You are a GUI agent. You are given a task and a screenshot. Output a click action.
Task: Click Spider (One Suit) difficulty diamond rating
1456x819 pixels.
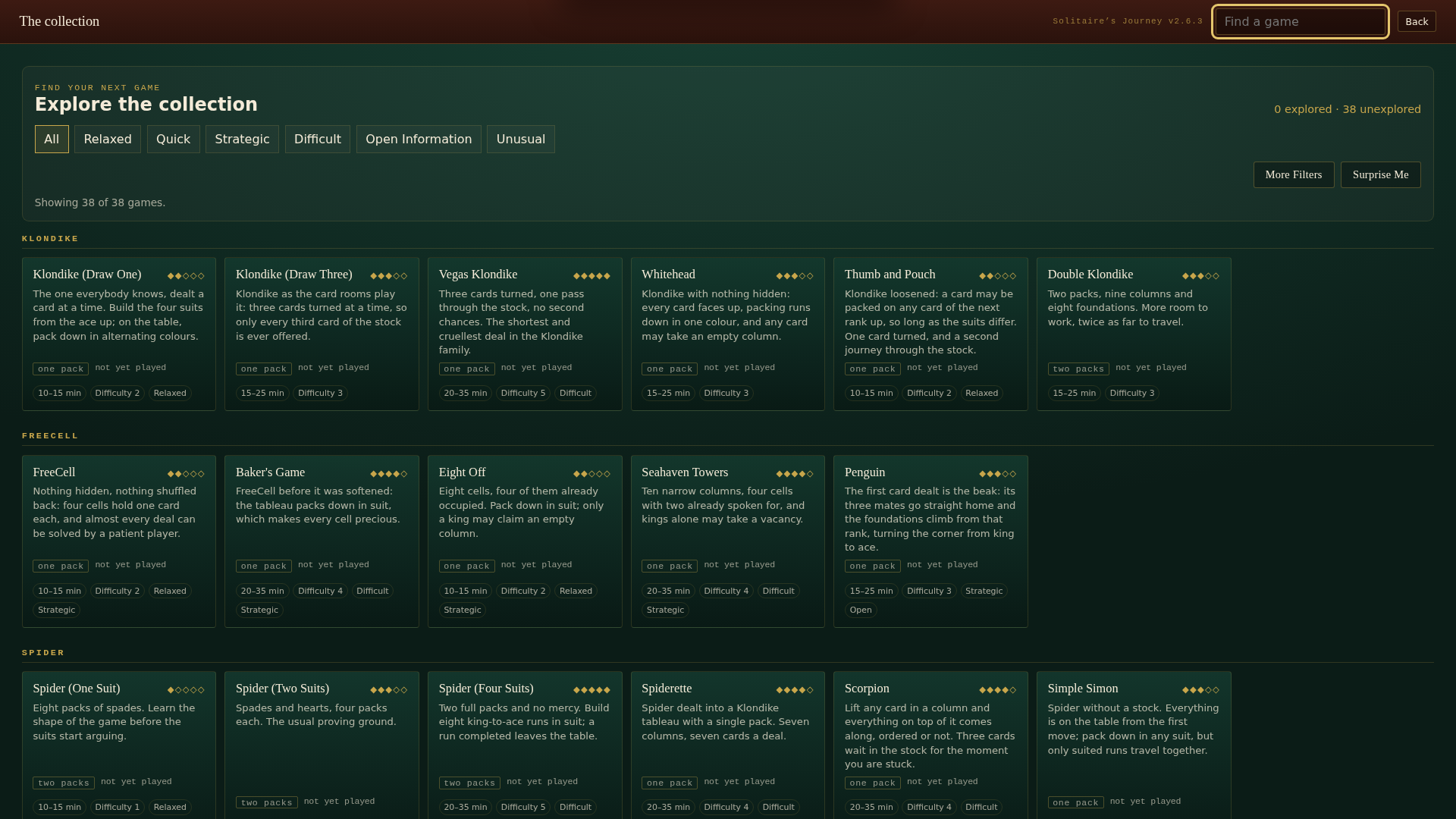pyautogui.click(x=186, y=690)
